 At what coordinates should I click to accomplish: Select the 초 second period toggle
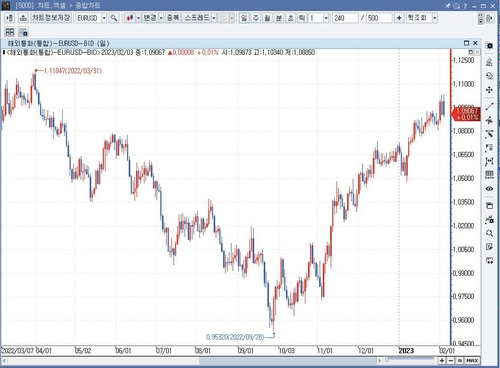(290, 18)
